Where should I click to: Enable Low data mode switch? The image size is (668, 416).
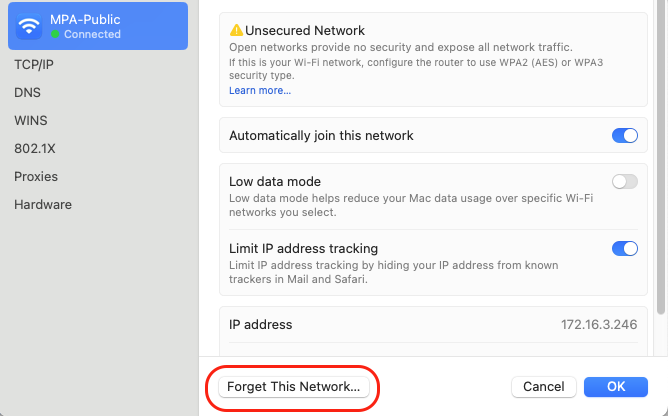click(624, 182)
